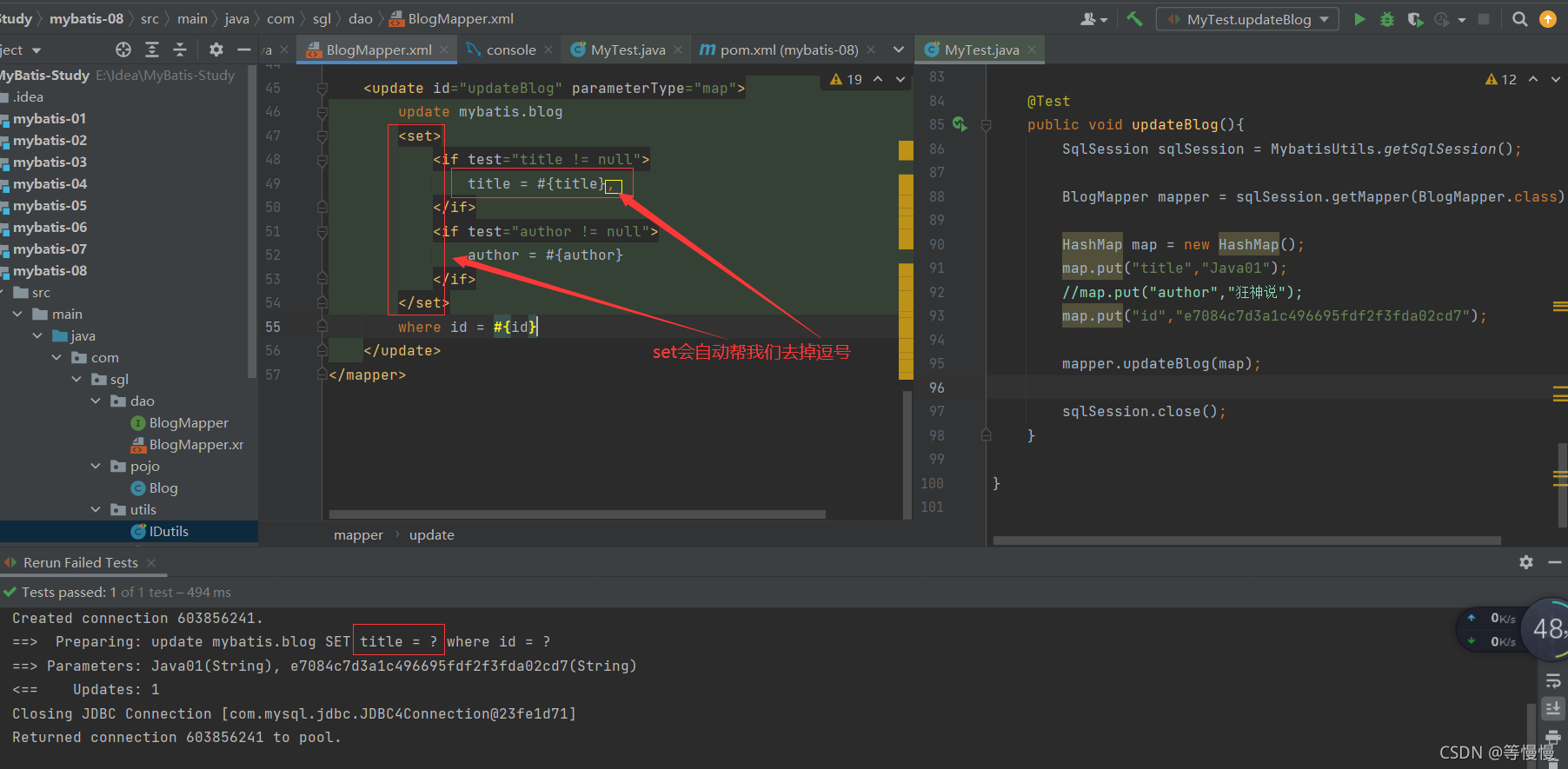Open Search Everywhere magnifier icon
Screen dimensions: 1568x769
(1519, 19)
